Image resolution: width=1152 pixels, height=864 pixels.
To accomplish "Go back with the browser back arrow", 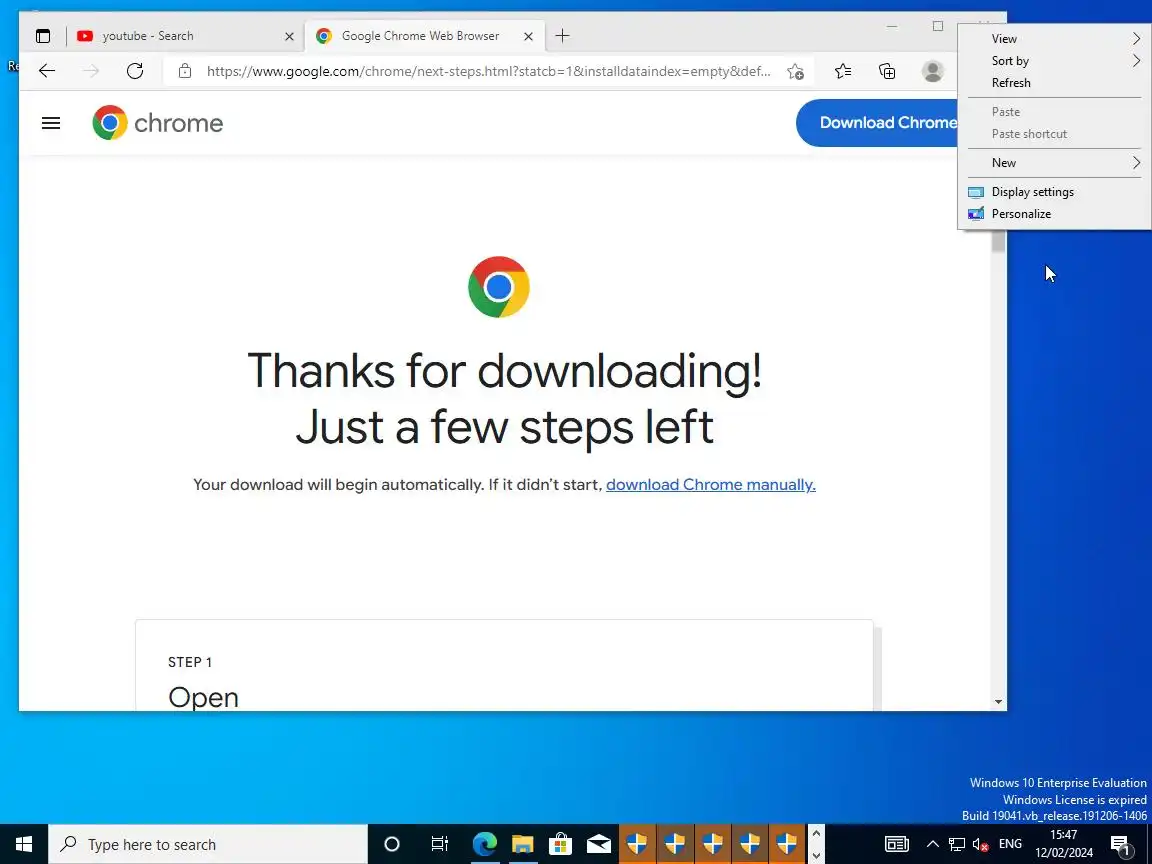I will [47, 71].
